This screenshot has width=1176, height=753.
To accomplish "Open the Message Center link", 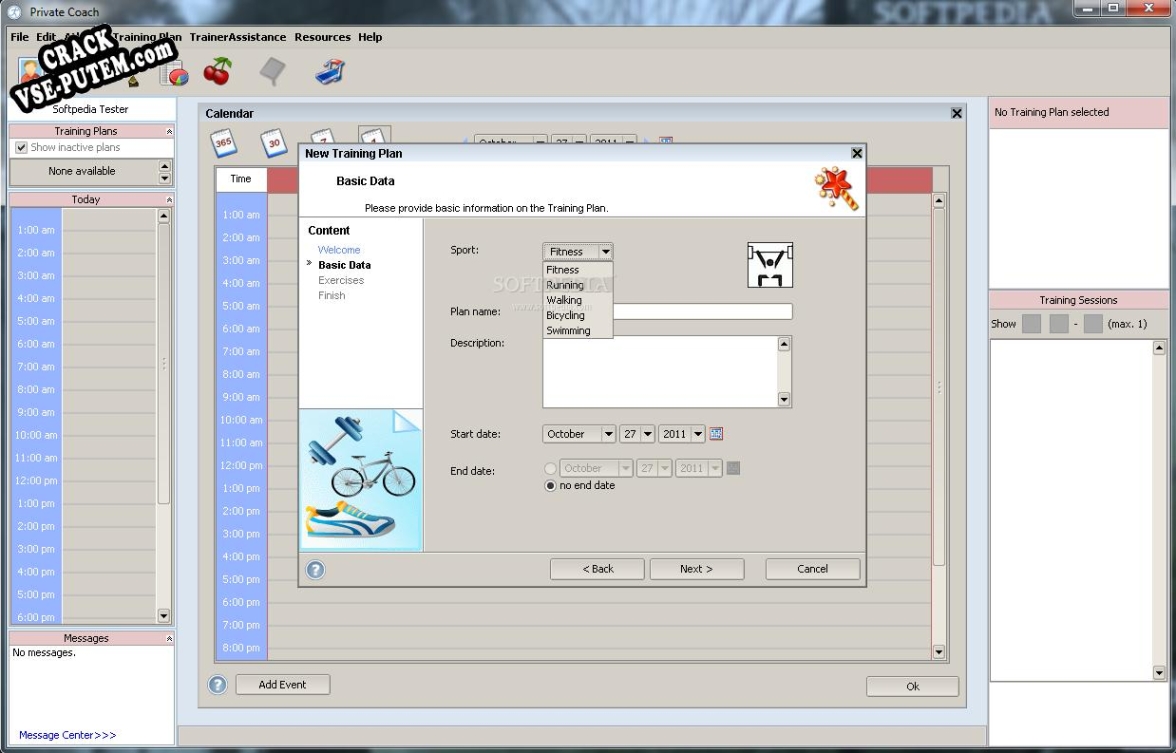I will (68, 735).
